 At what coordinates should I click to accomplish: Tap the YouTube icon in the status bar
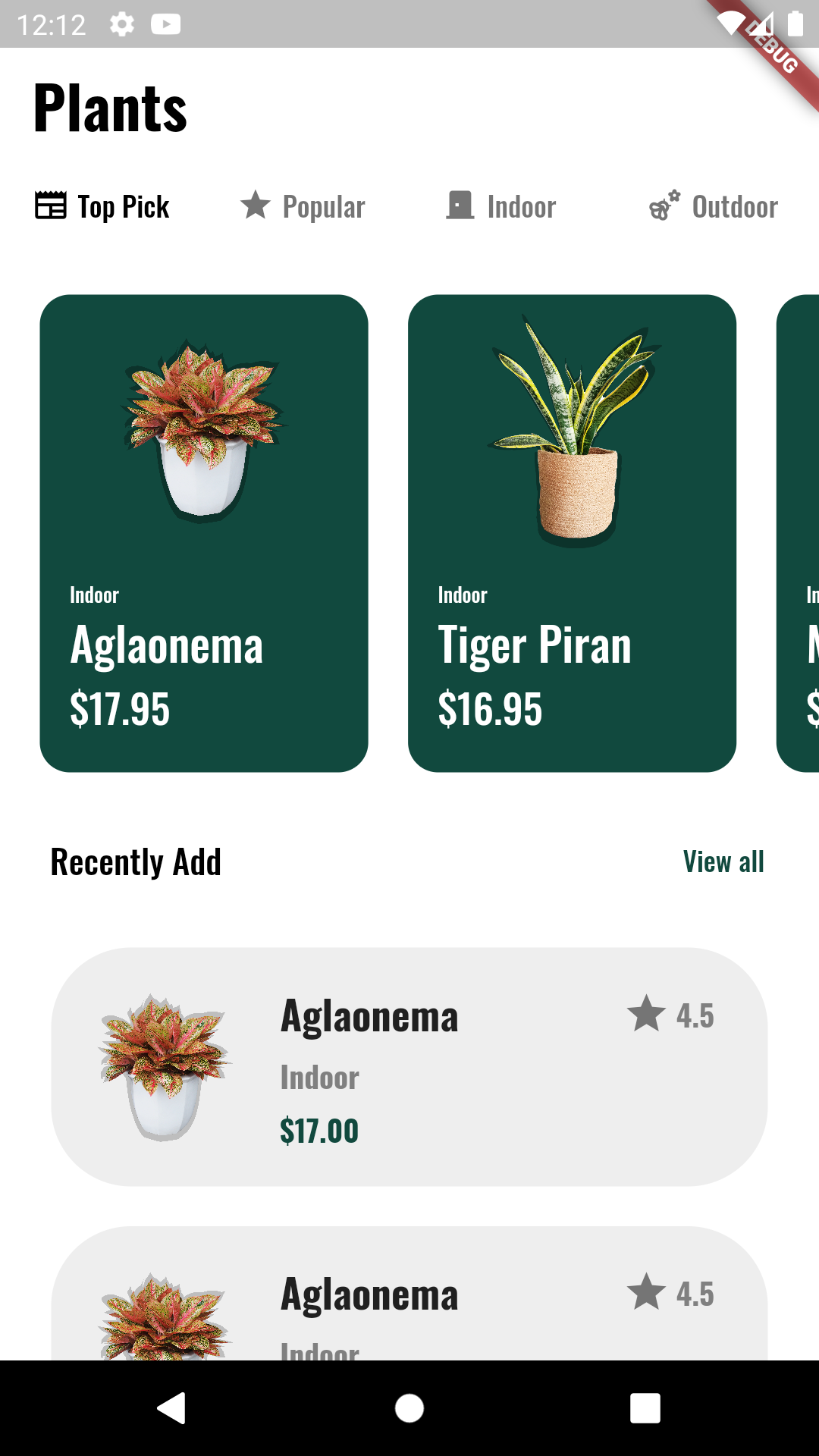pos(165,24)
